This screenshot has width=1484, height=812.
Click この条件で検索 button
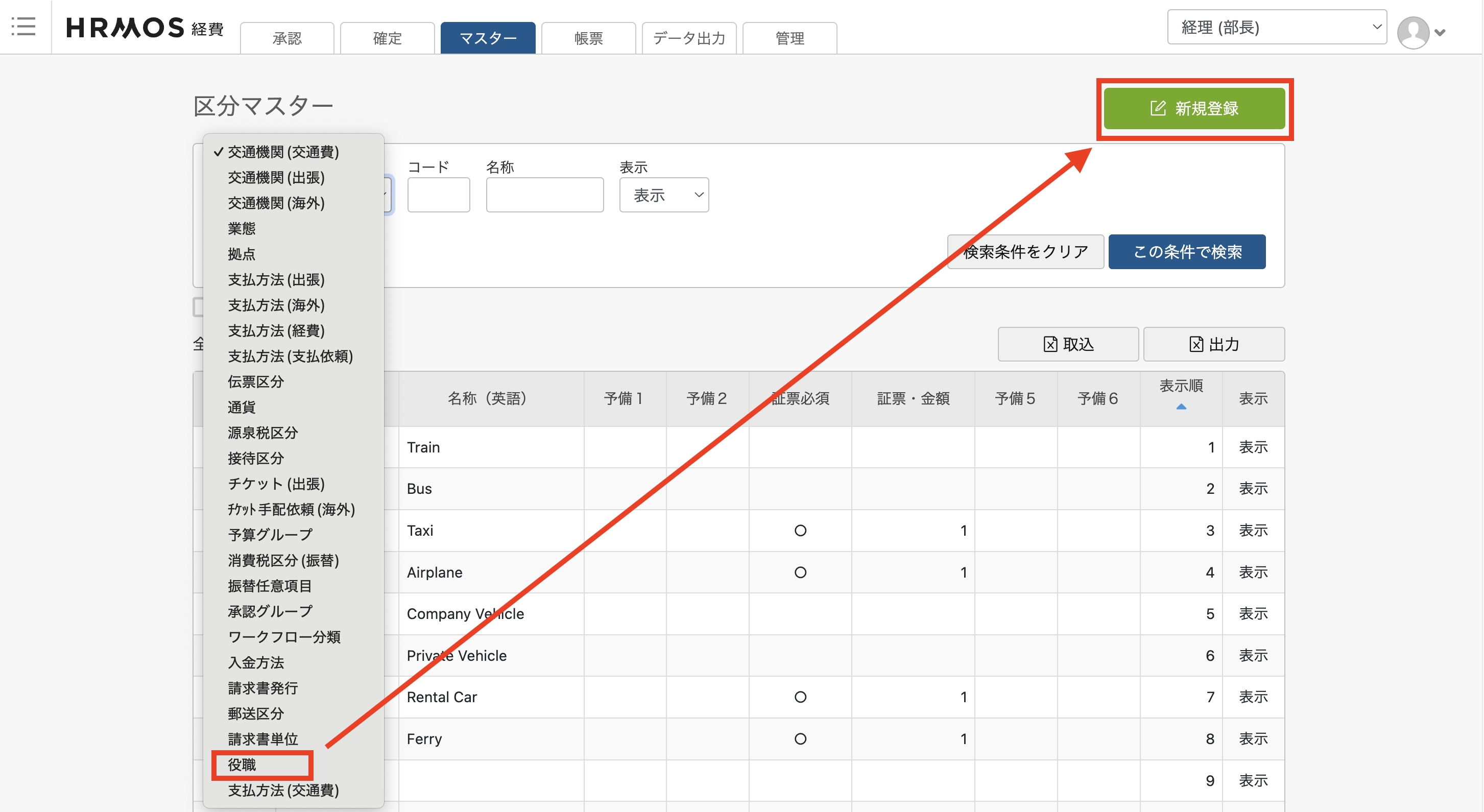point(1187,251)
